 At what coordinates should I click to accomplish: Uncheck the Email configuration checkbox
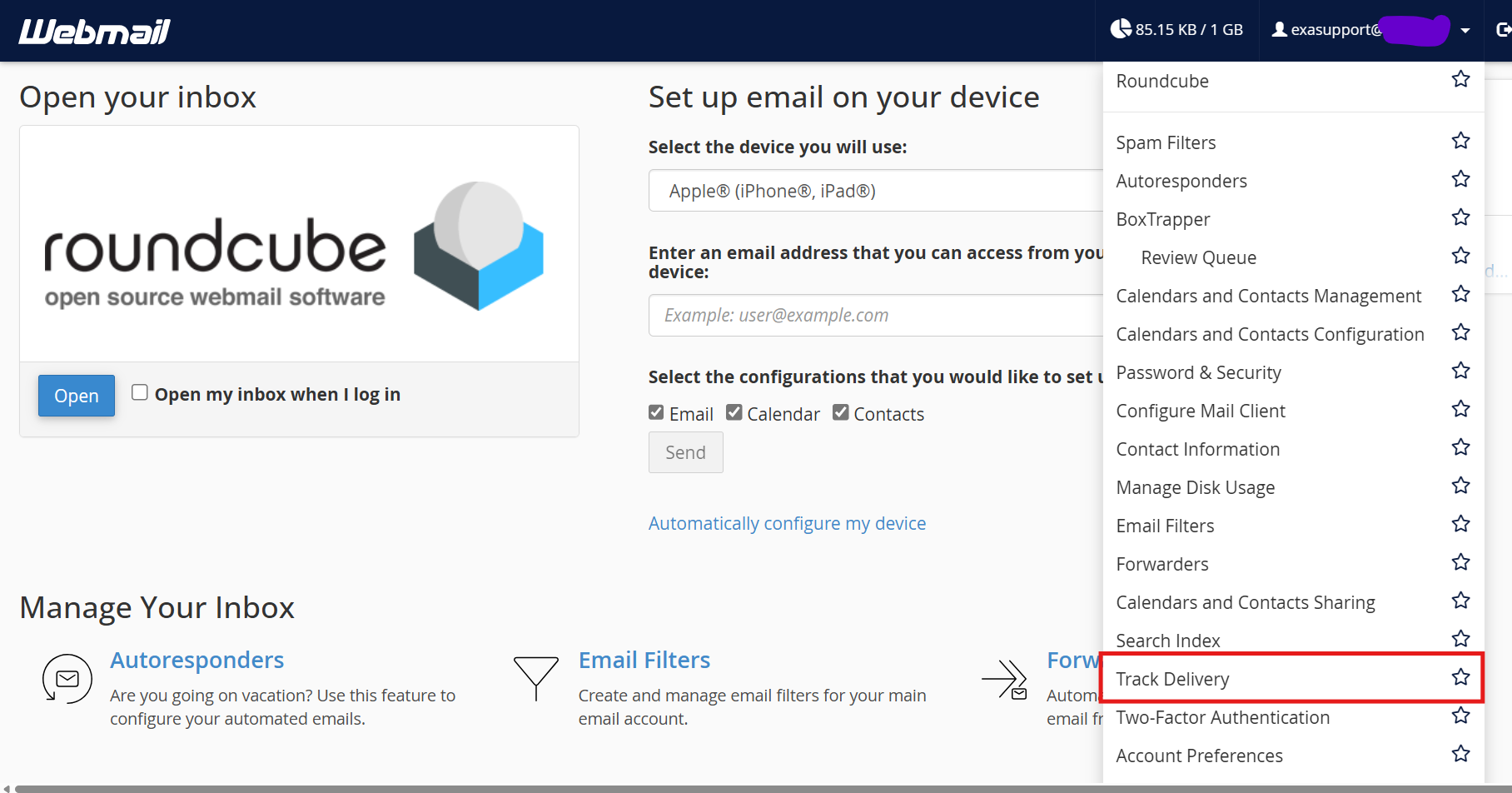[x=656, y=412]
